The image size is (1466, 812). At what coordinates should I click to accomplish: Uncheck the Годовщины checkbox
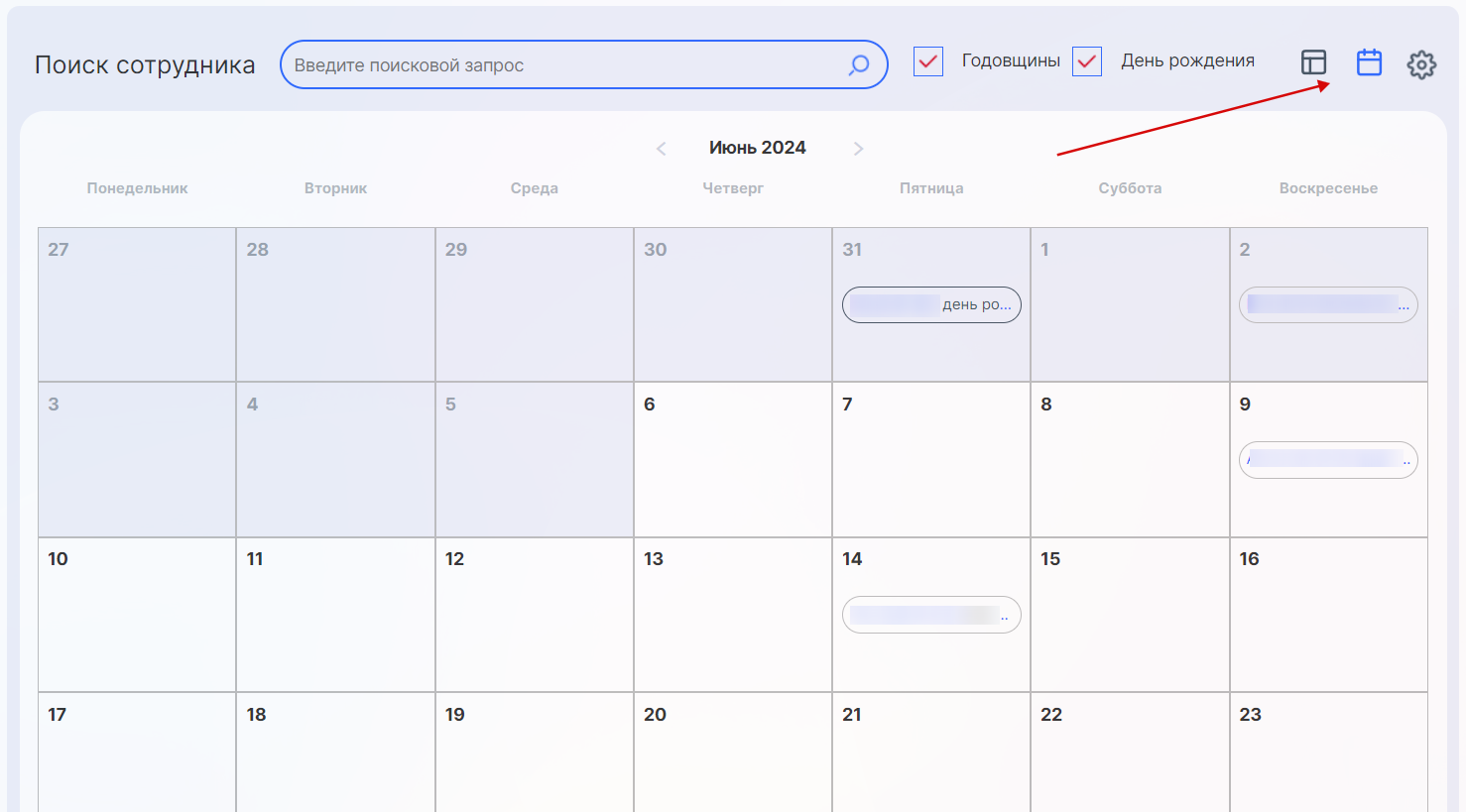click(x=928, y=61)
